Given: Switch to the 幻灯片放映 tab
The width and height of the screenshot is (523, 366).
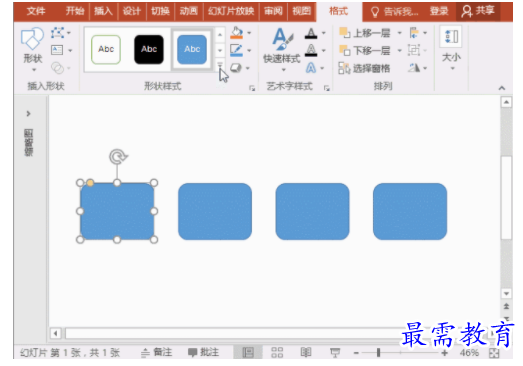Looking at the screenshot, I should (231, 11).
